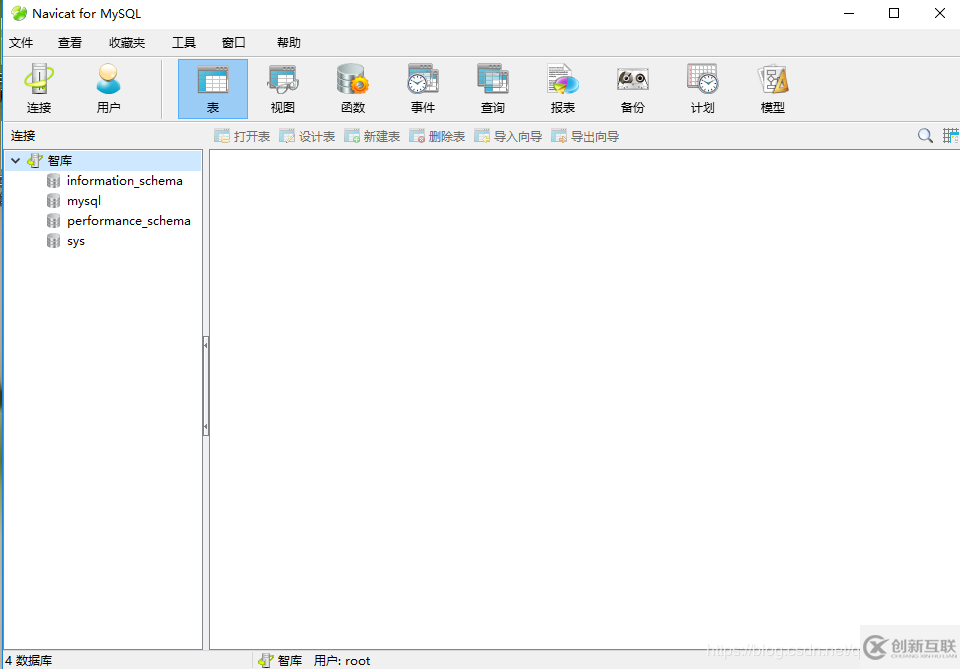This screenshot has height=669, width=960.
Task: Launch the 导入向导 import wizard
Action: click(508, 135)
